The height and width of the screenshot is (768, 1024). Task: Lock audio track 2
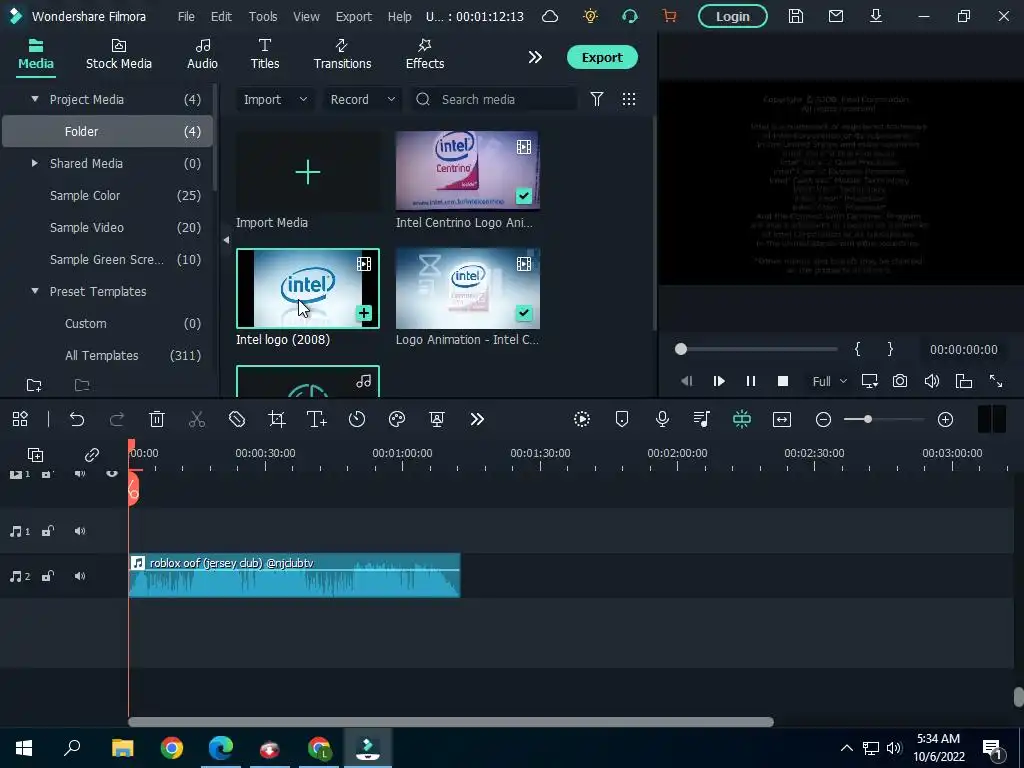(x=48, y=576)
